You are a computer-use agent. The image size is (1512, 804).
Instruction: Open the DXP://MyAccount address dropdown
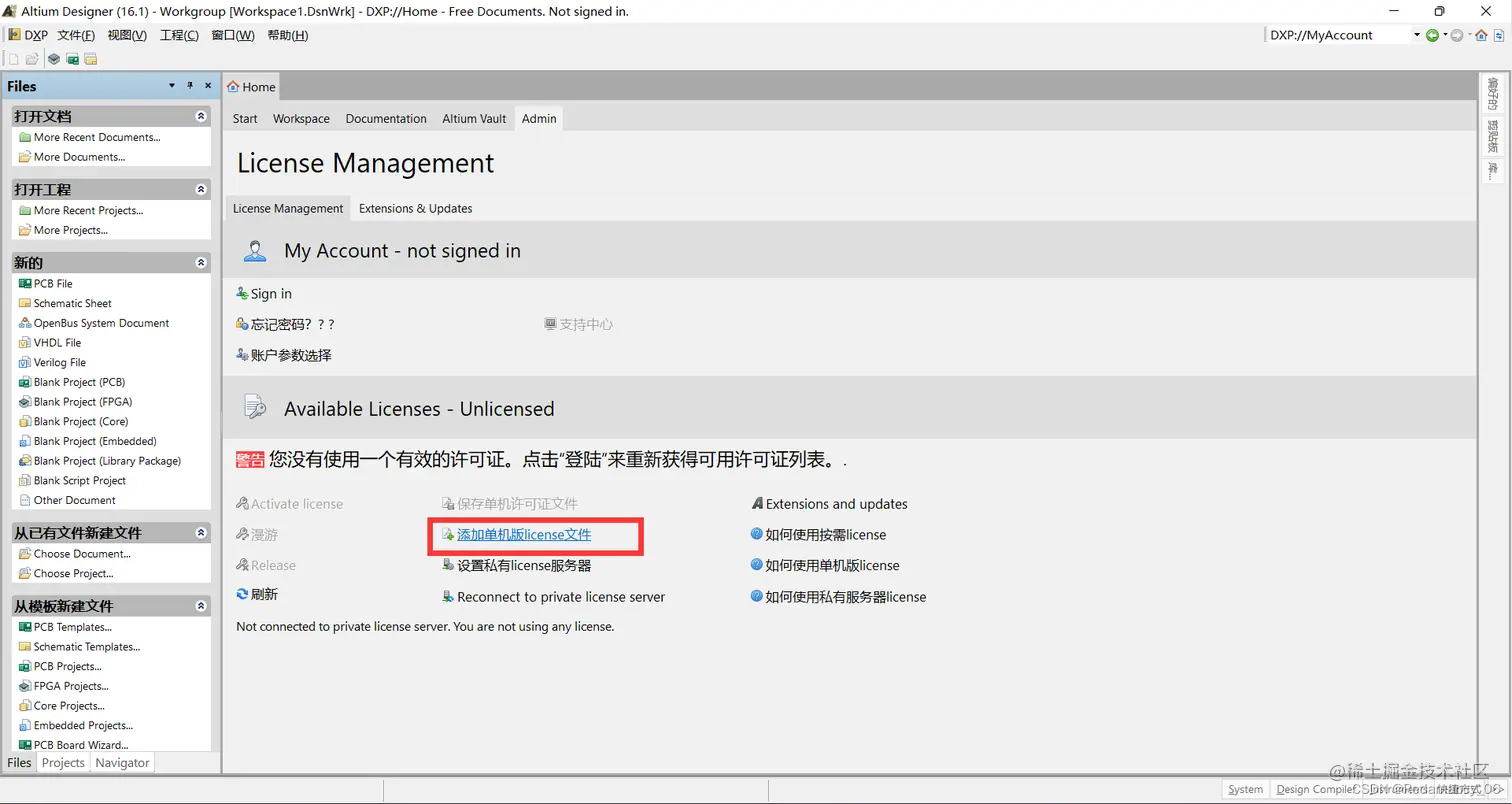tap(1417, 35)
